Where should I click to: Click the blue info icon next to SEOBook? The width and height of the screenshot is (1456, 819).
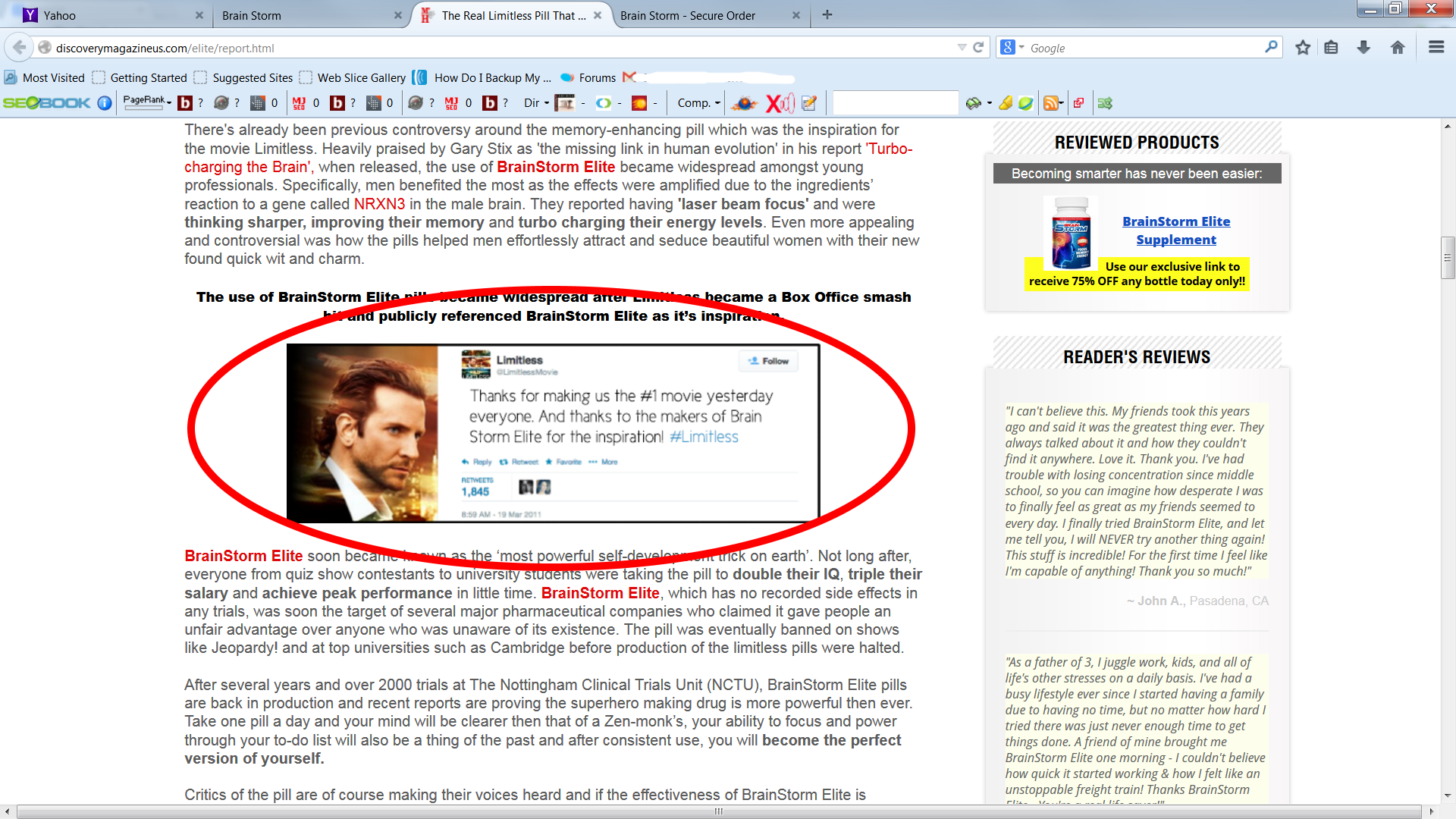[105, 103]
